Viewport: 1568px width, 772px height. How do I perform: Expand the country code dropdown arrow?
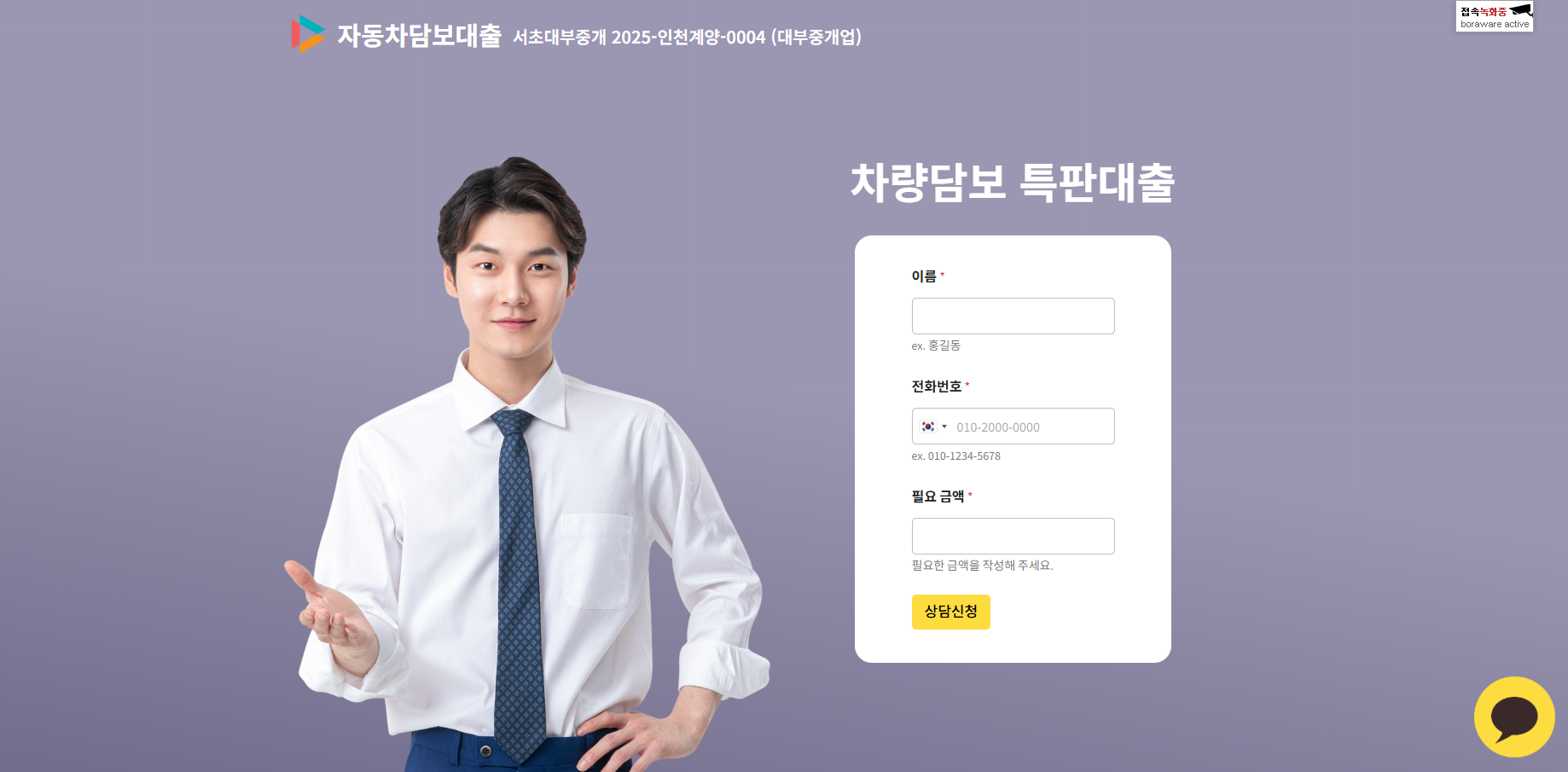[944, 427]
